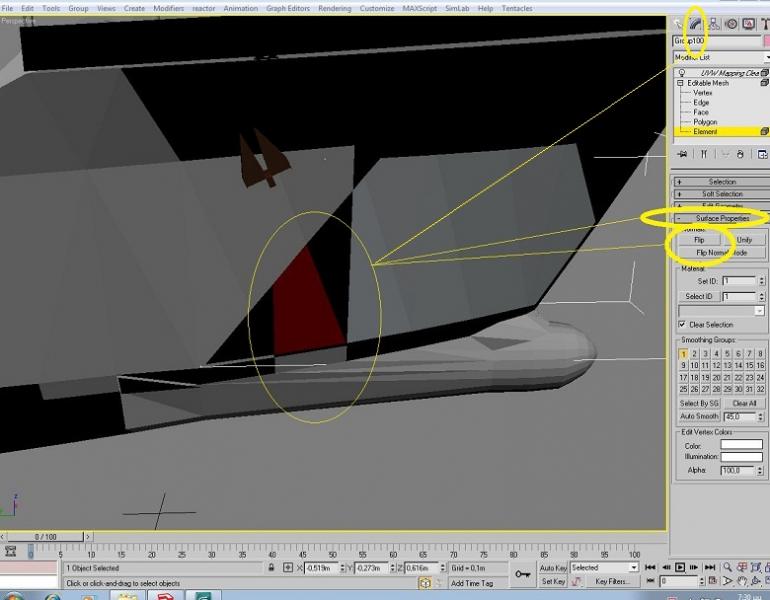The width and height of the screenshot is (770, 600).
Task: Open the Create command panel tab
Action: coord(679,24)
